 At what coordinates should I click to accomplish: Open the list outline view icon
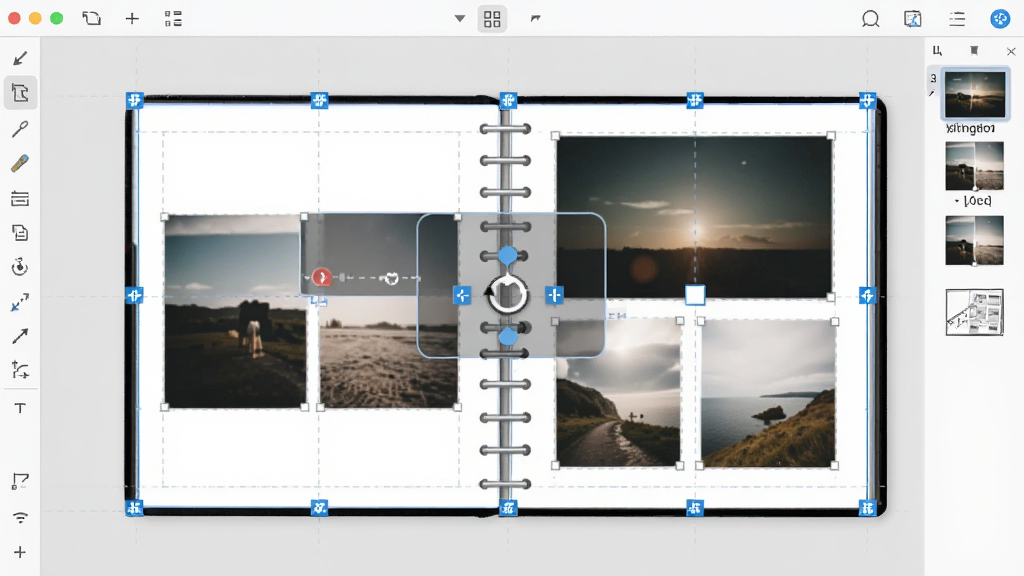(173, 18)
